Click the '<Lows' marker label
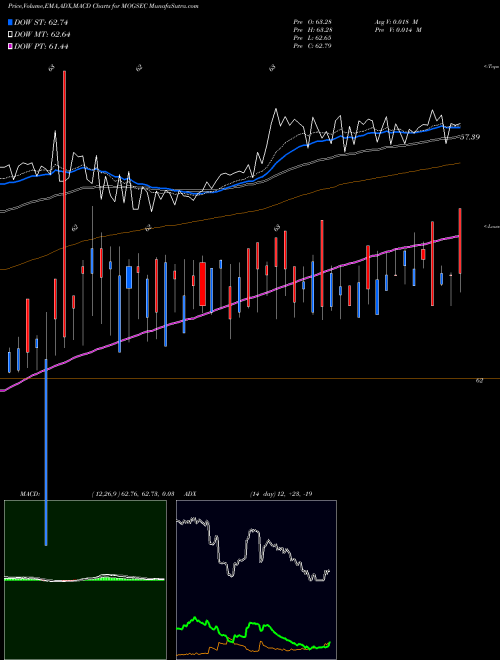 click(x=491, y=226)
